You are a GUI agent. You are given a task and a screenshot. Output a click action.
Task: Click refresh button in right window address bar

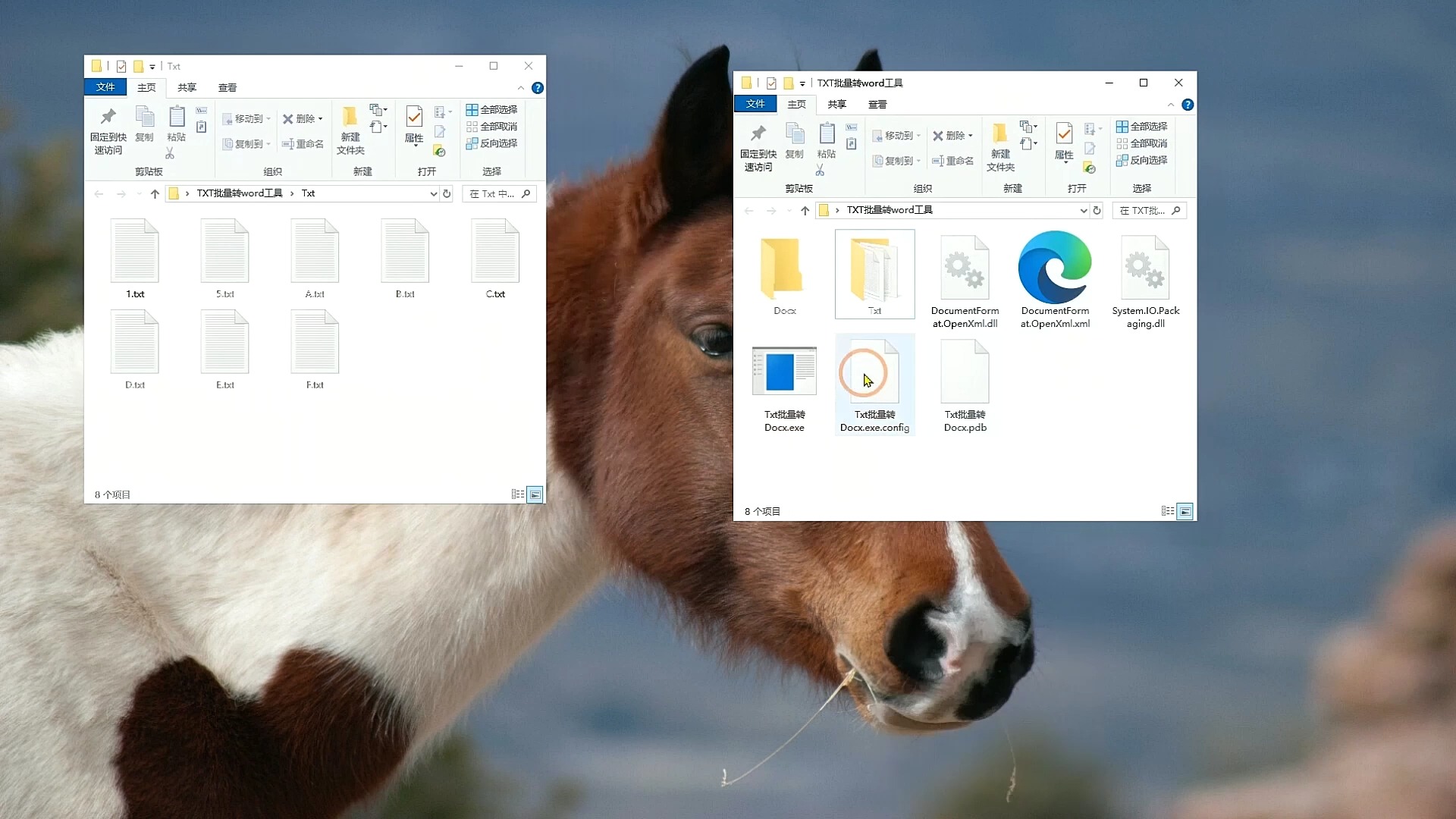(x=1097, y=210)
